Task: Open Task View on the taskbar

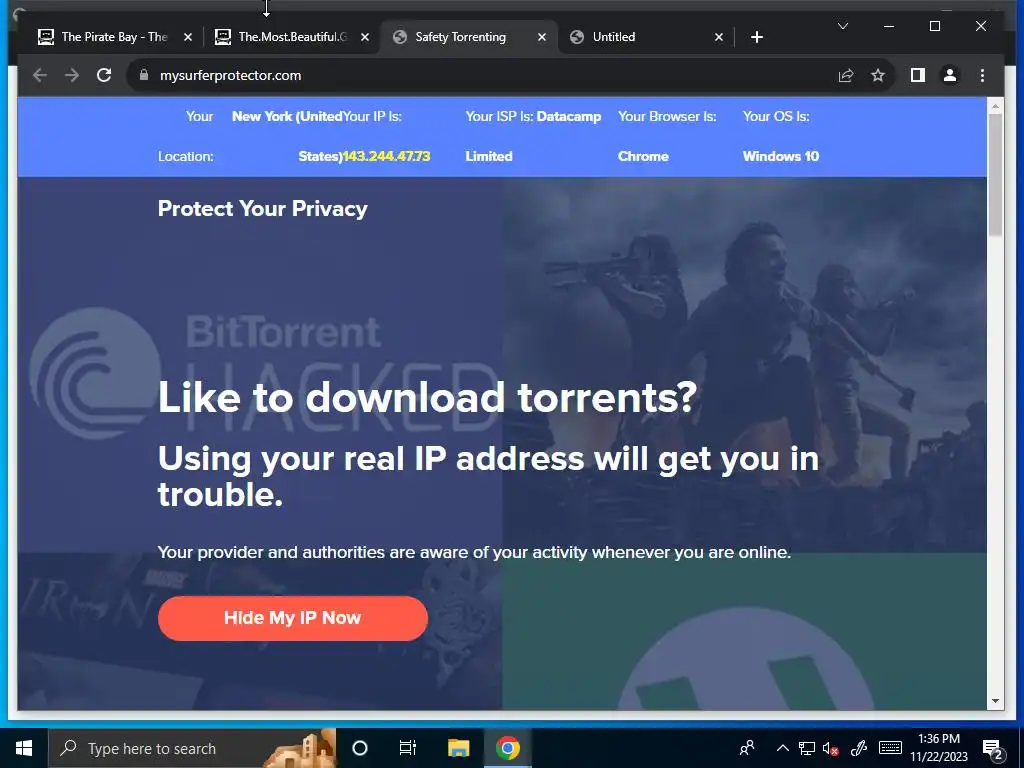Action: click(408, 748)
